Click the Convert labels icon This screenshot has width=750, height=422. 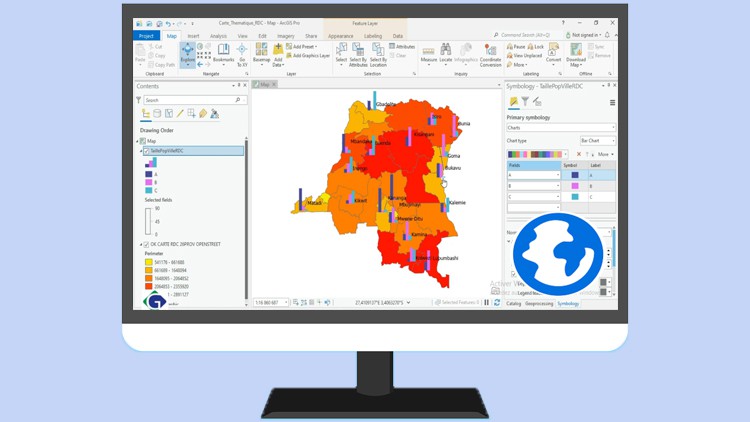(x=553, y=49)
